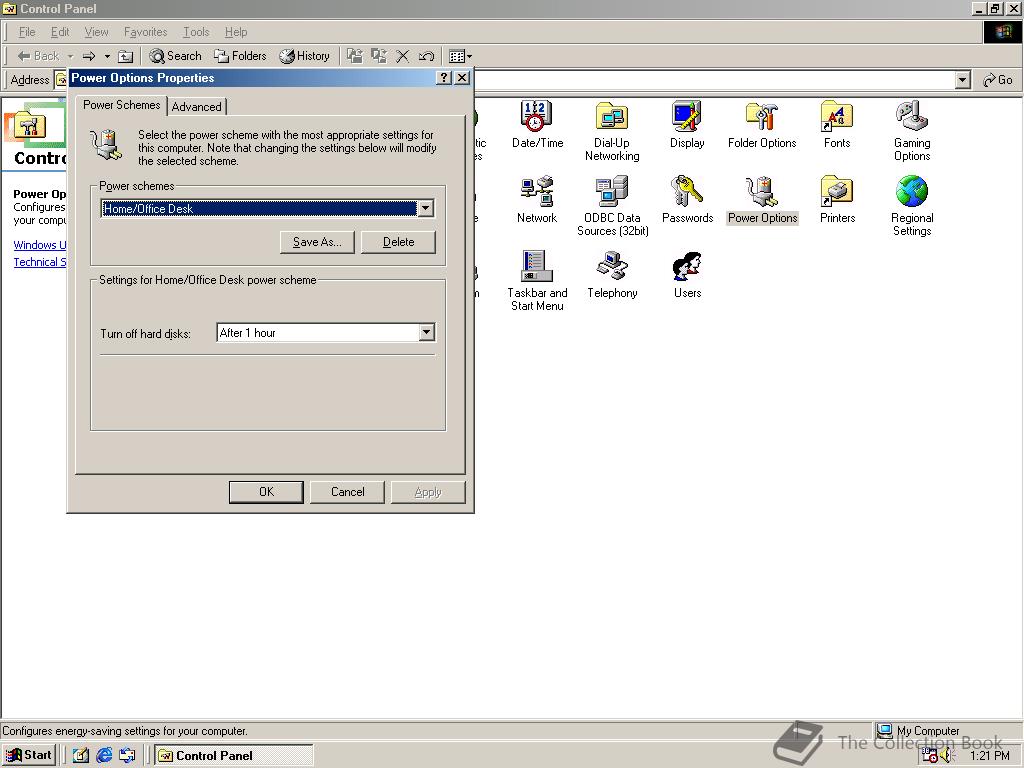Open the File menu
This screenshot has height=768, width=1024.
click(x=27, y=32)
